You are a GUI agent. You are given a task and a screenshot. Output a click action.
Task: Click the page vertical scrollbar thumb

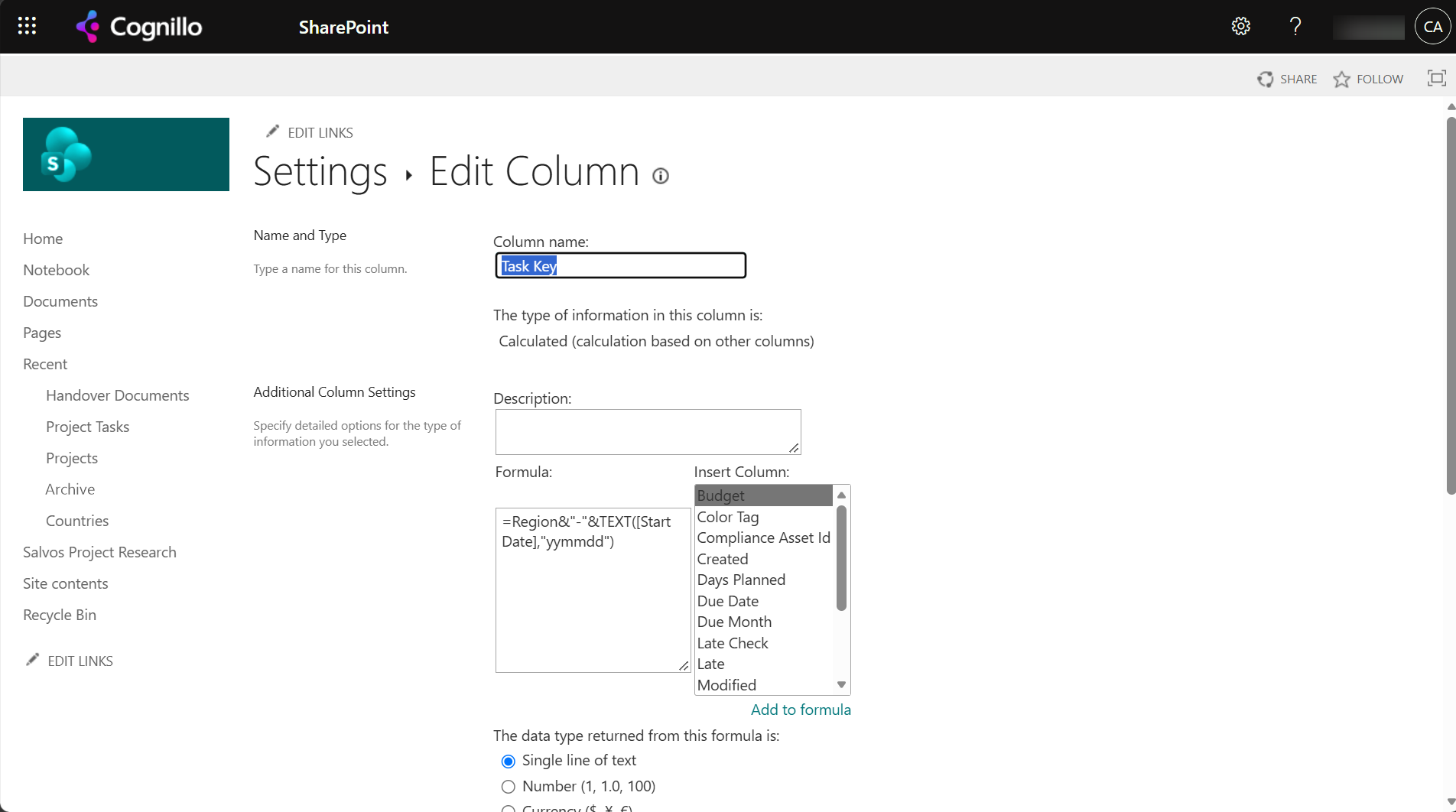pyautogui.click(x=1451, y=306)
